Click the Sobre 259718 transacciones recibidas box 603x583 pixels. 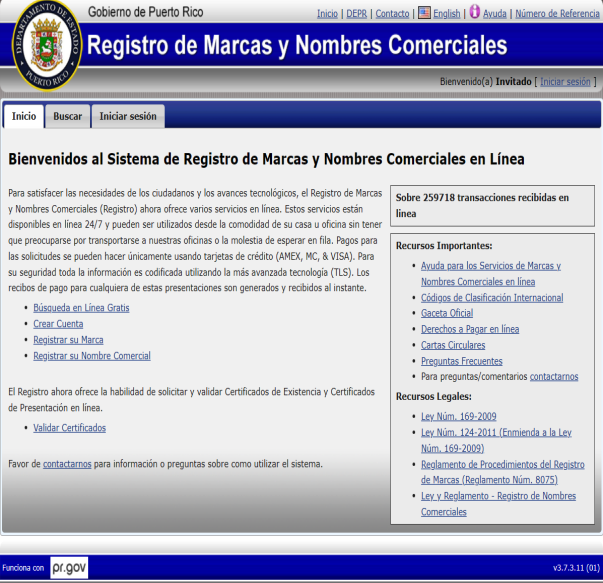click(492, 206)
